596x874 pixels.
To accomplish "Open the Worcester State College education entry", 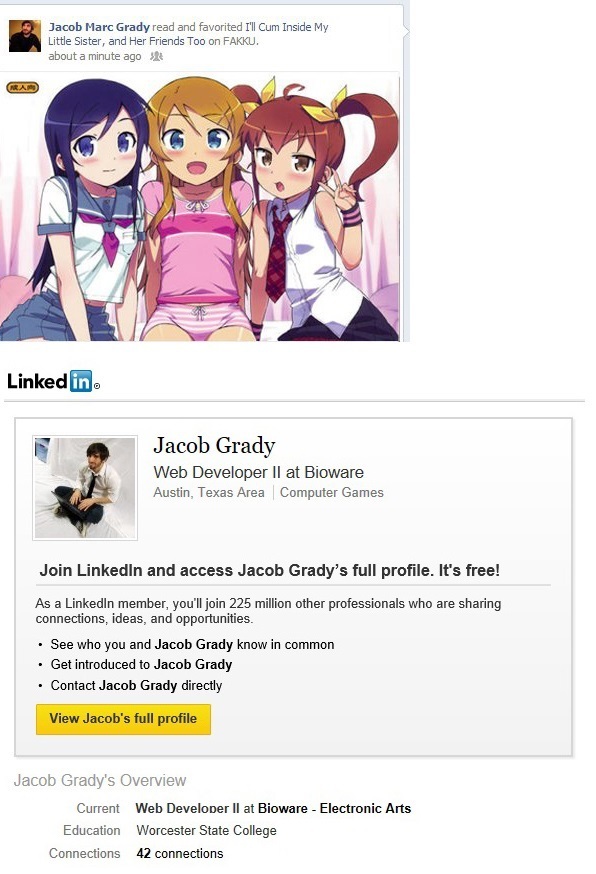I will [x=206, y=831].
